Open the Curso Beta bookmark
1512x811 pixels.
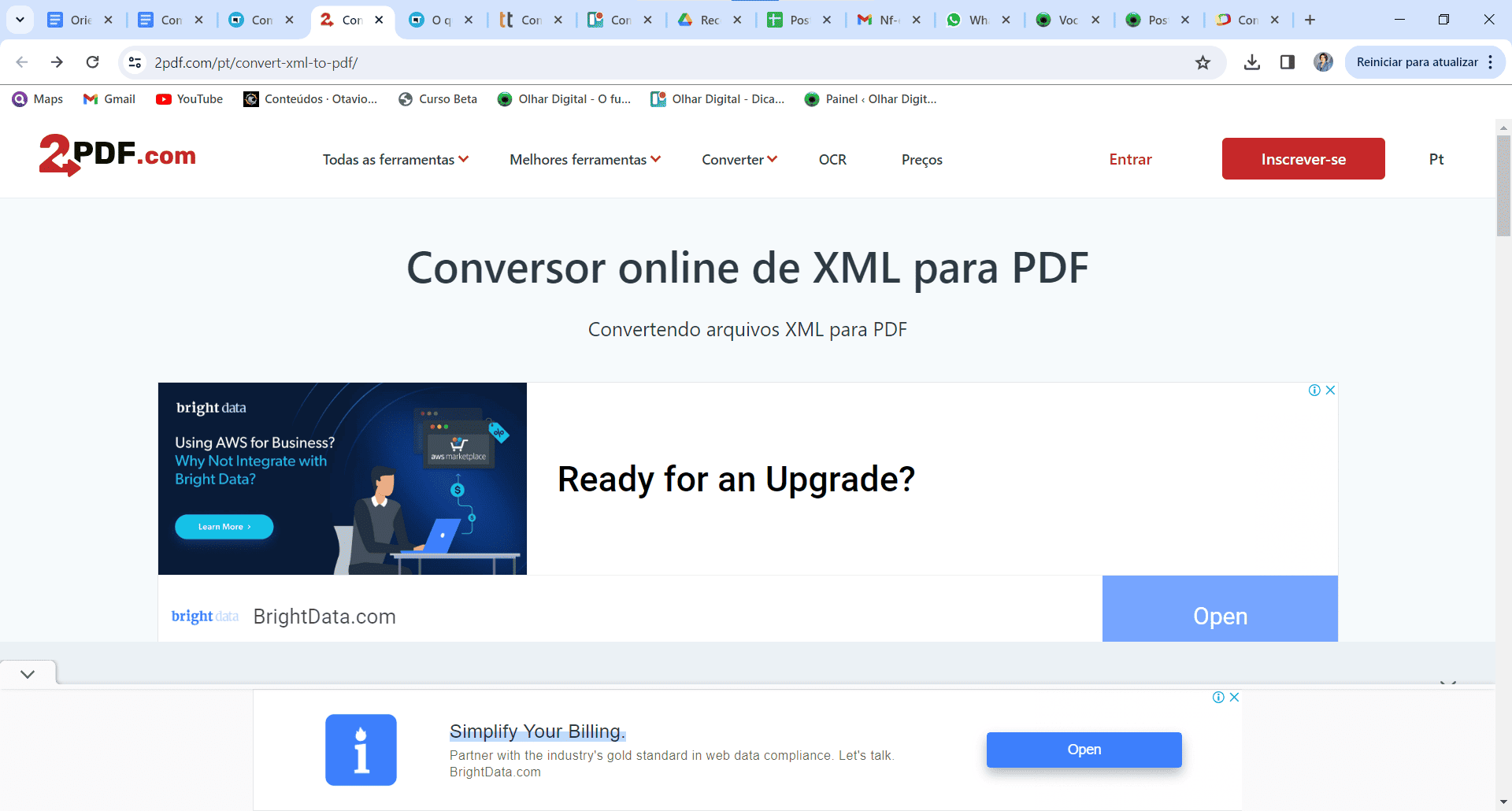438,98
